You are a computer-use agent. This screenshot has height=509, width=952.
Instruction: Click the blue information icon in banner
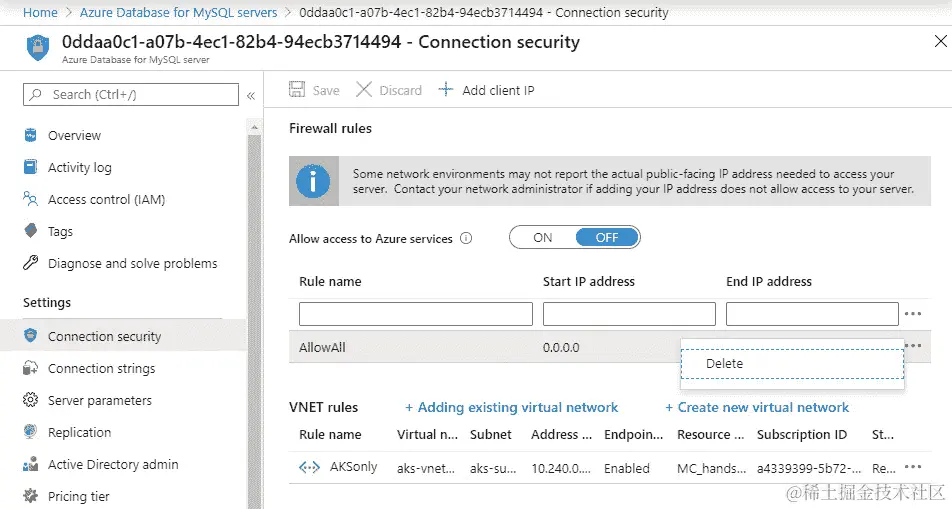(x=313, y=181)
